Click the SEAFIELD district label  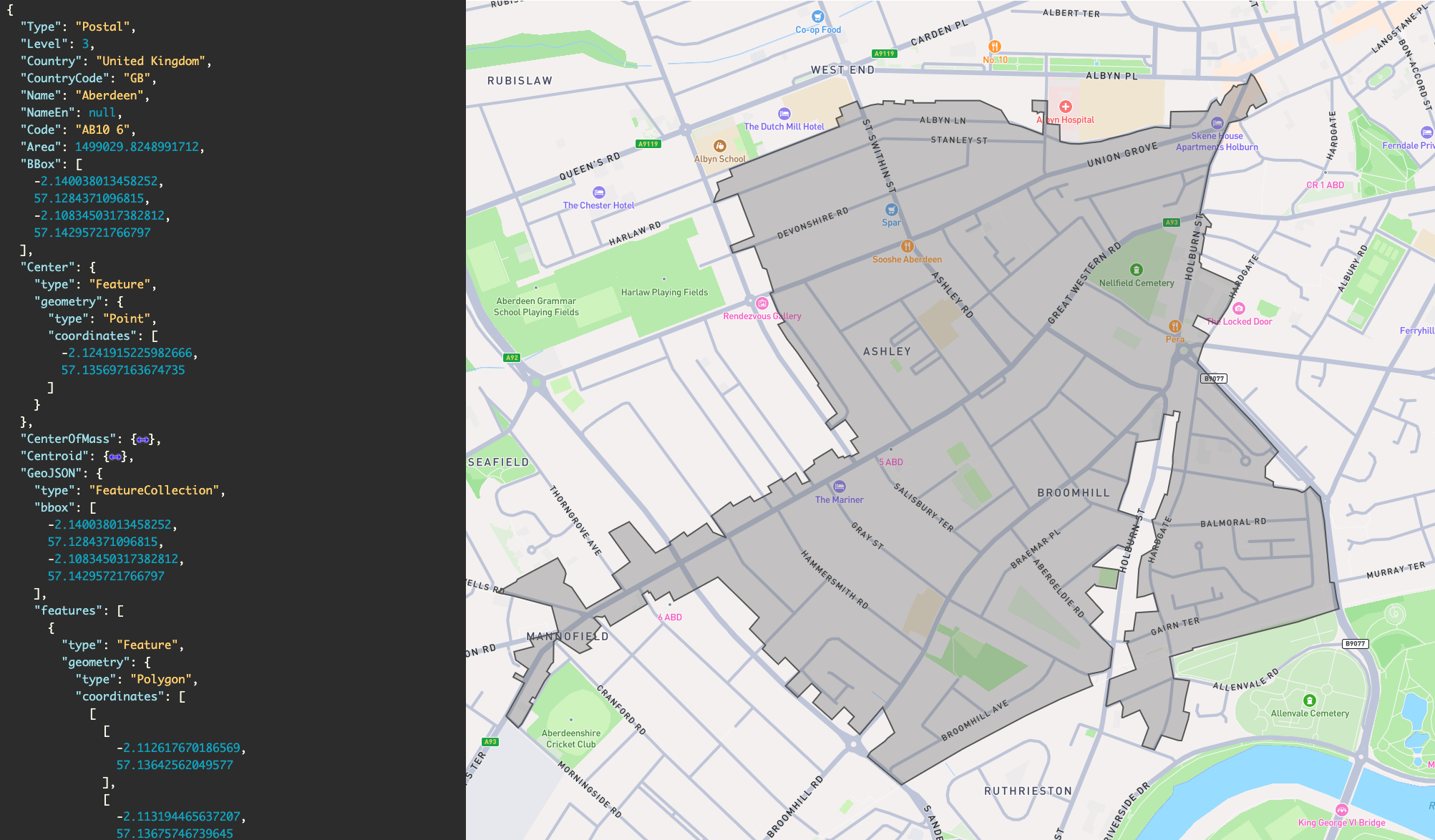point(498,463)
